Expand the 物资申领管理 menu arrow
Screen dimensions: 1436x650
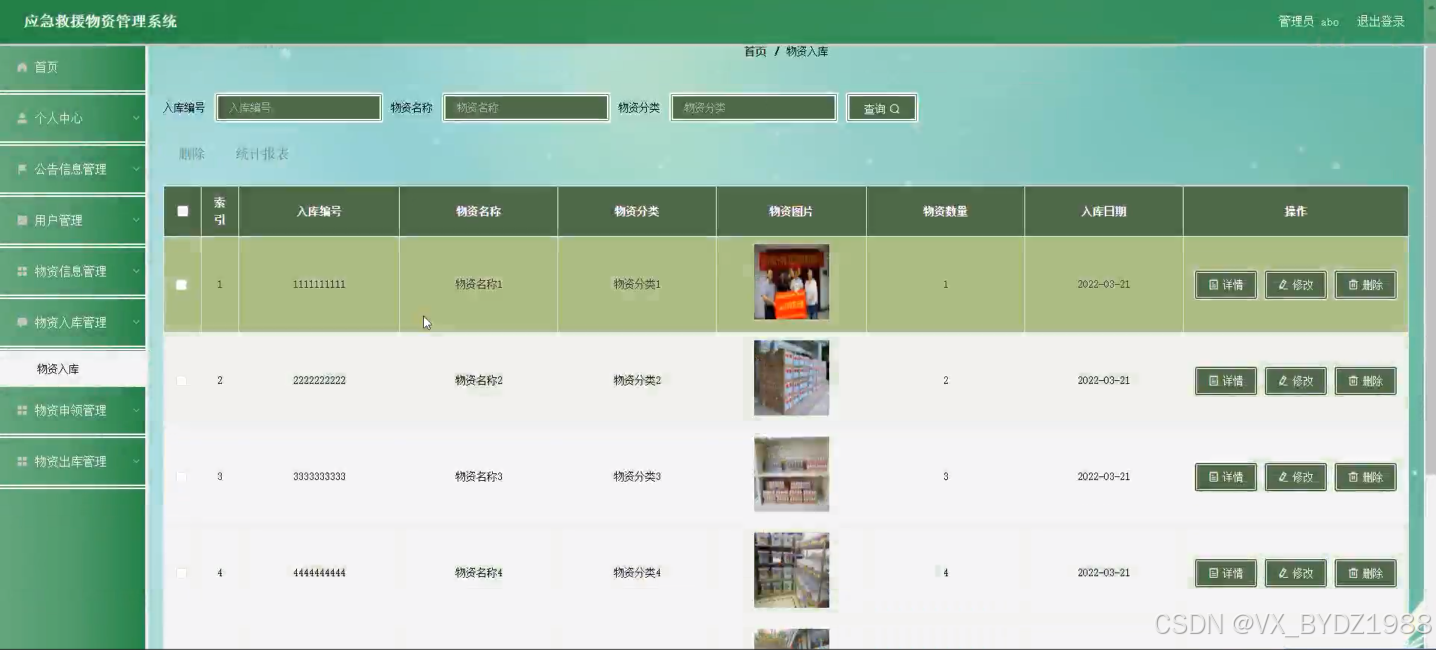point(136,410)
